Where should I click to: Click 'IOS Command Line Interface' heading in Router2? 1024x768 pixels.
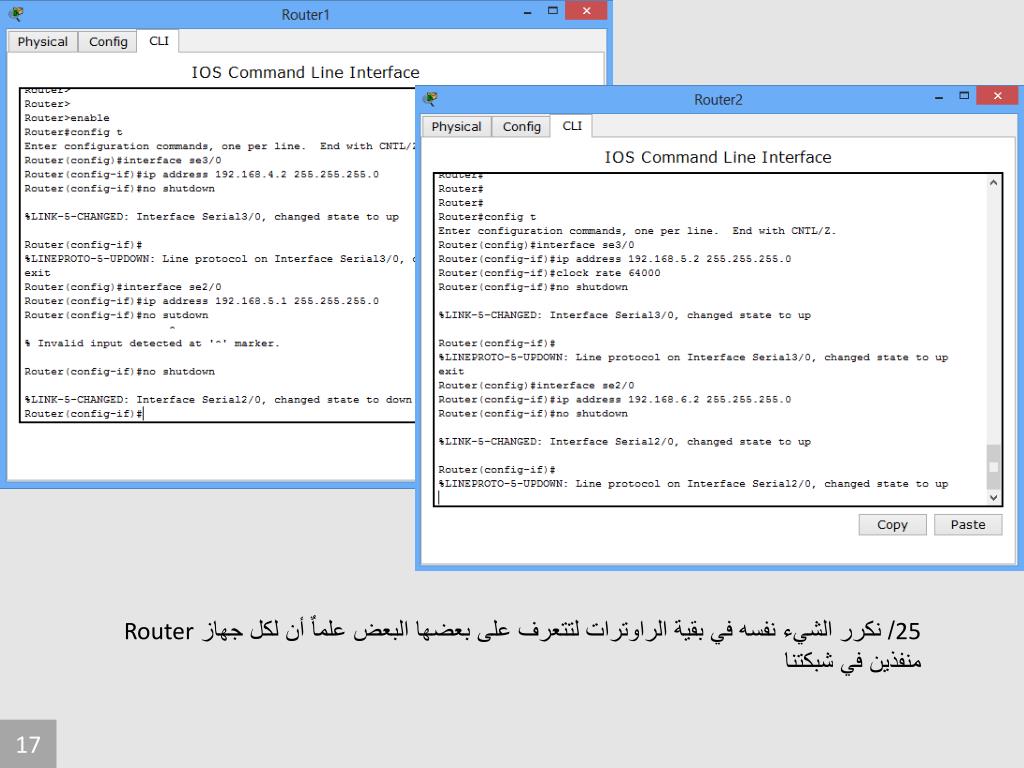point(718,157)
